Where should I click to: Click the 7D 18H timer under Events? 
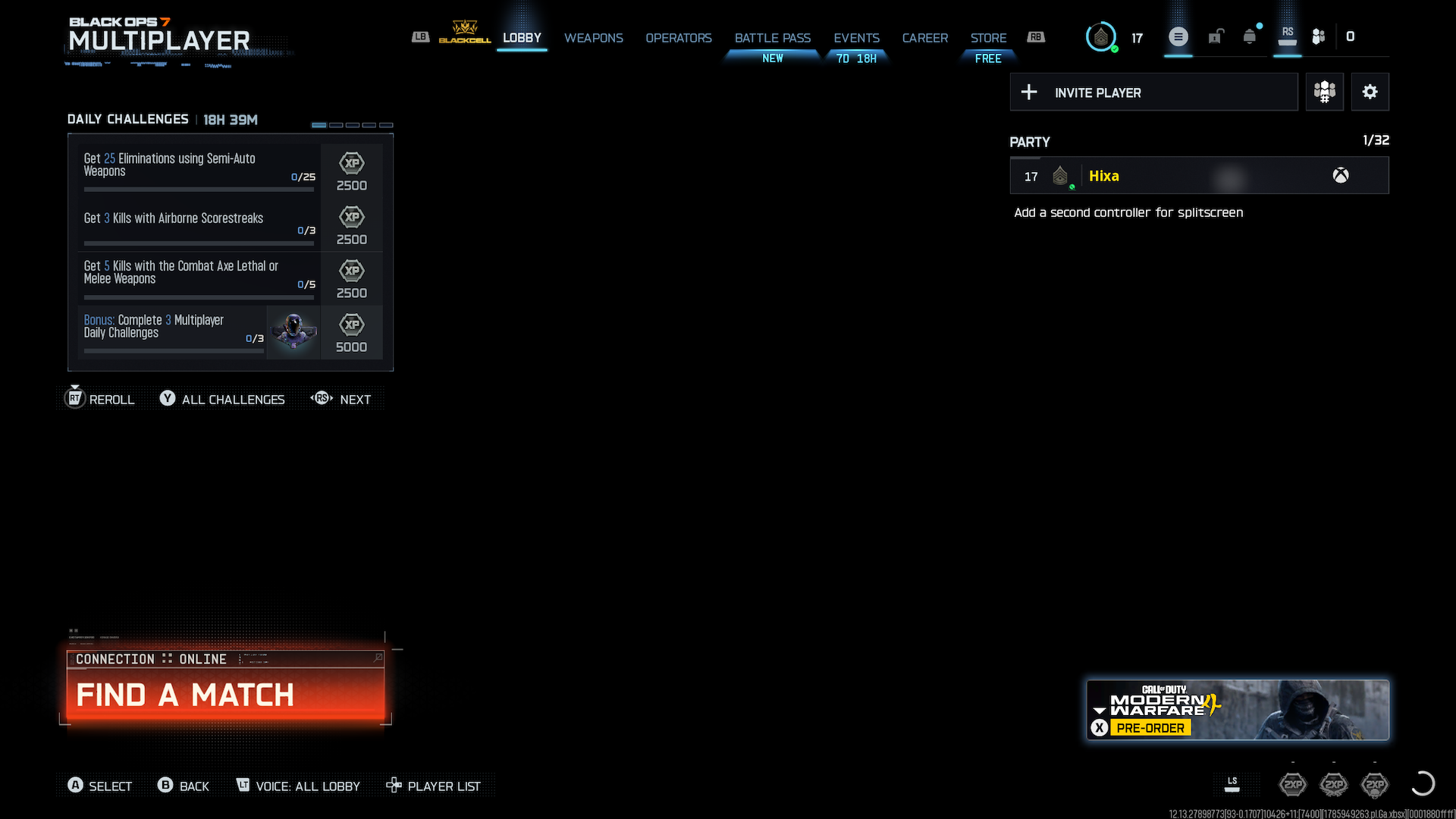(856, 58)
